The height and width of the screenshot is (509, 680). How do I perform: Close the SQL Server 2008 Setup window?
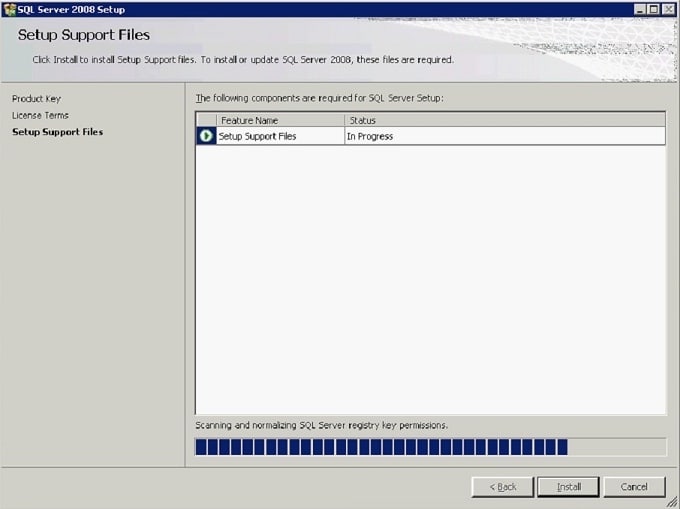pyautogui.click(x=669, y=9)
